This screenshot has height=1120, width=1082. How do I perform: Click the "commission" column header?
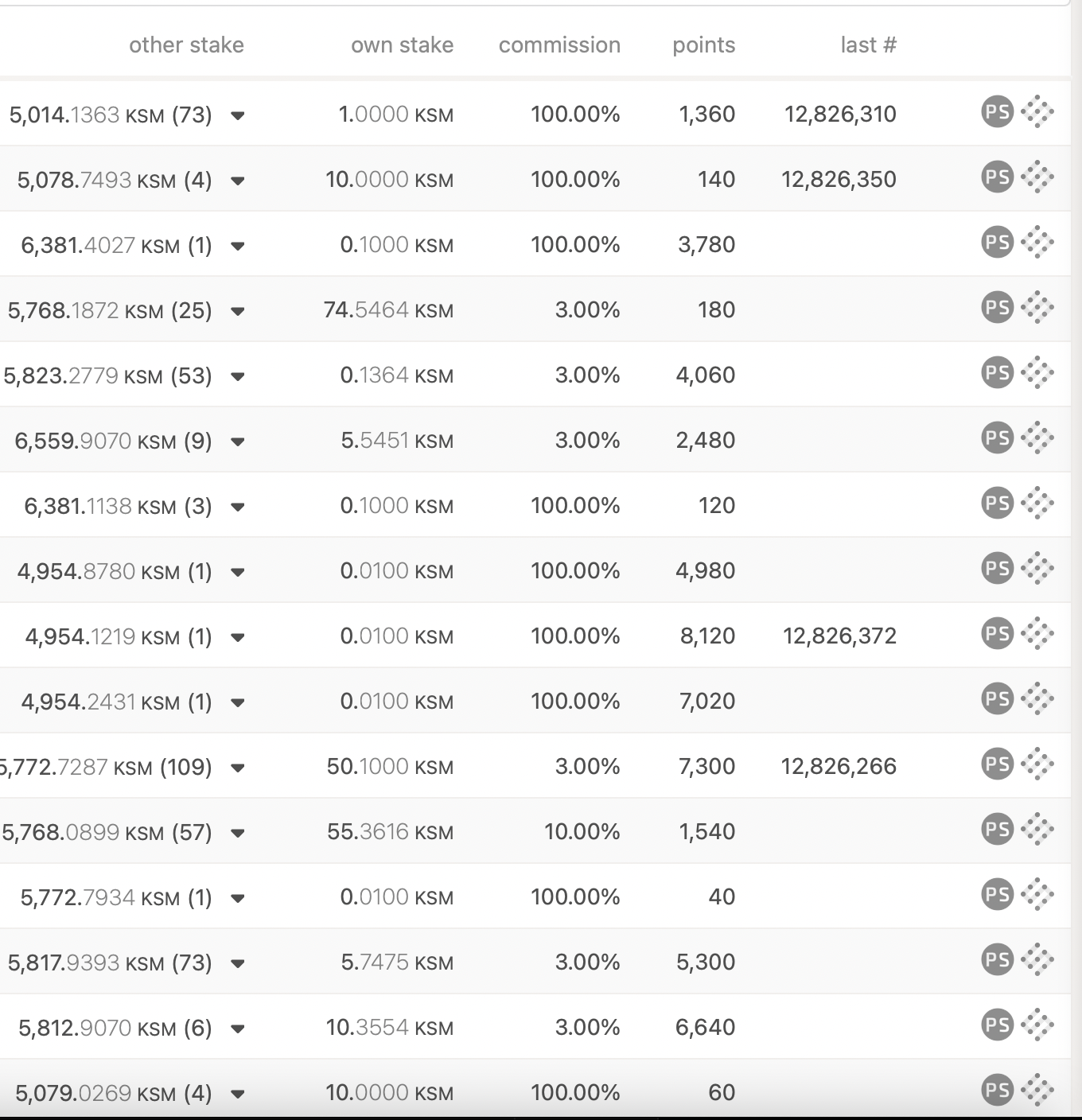[559, 45]
